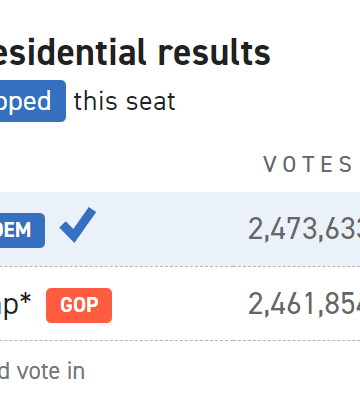Viewport: 360px width, 402px height.
Task: Click the 2,473,633 vote count
Action: point(304,229)
